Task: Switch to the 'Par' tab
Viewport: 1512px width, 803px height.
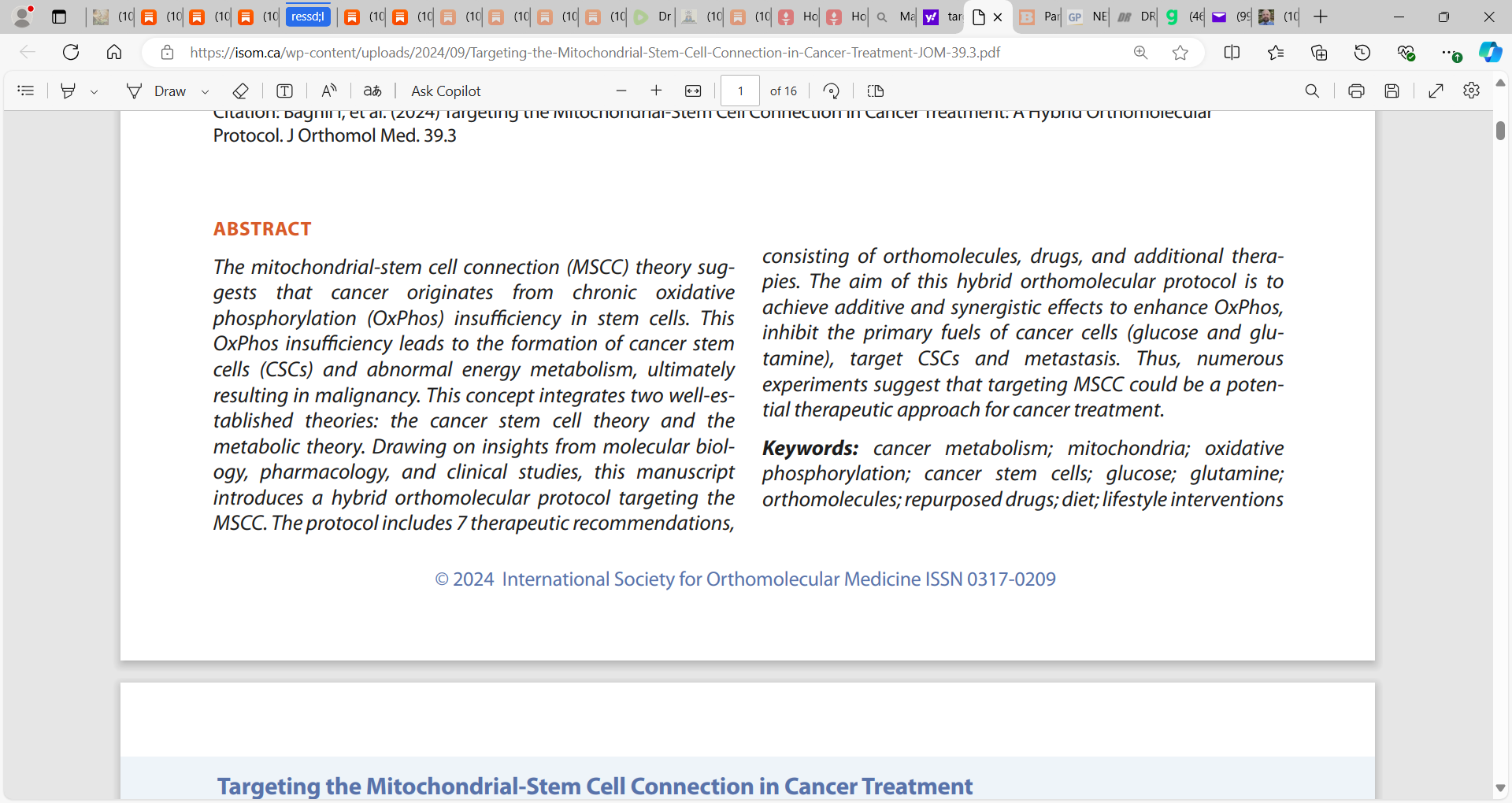Action: 1039,17
